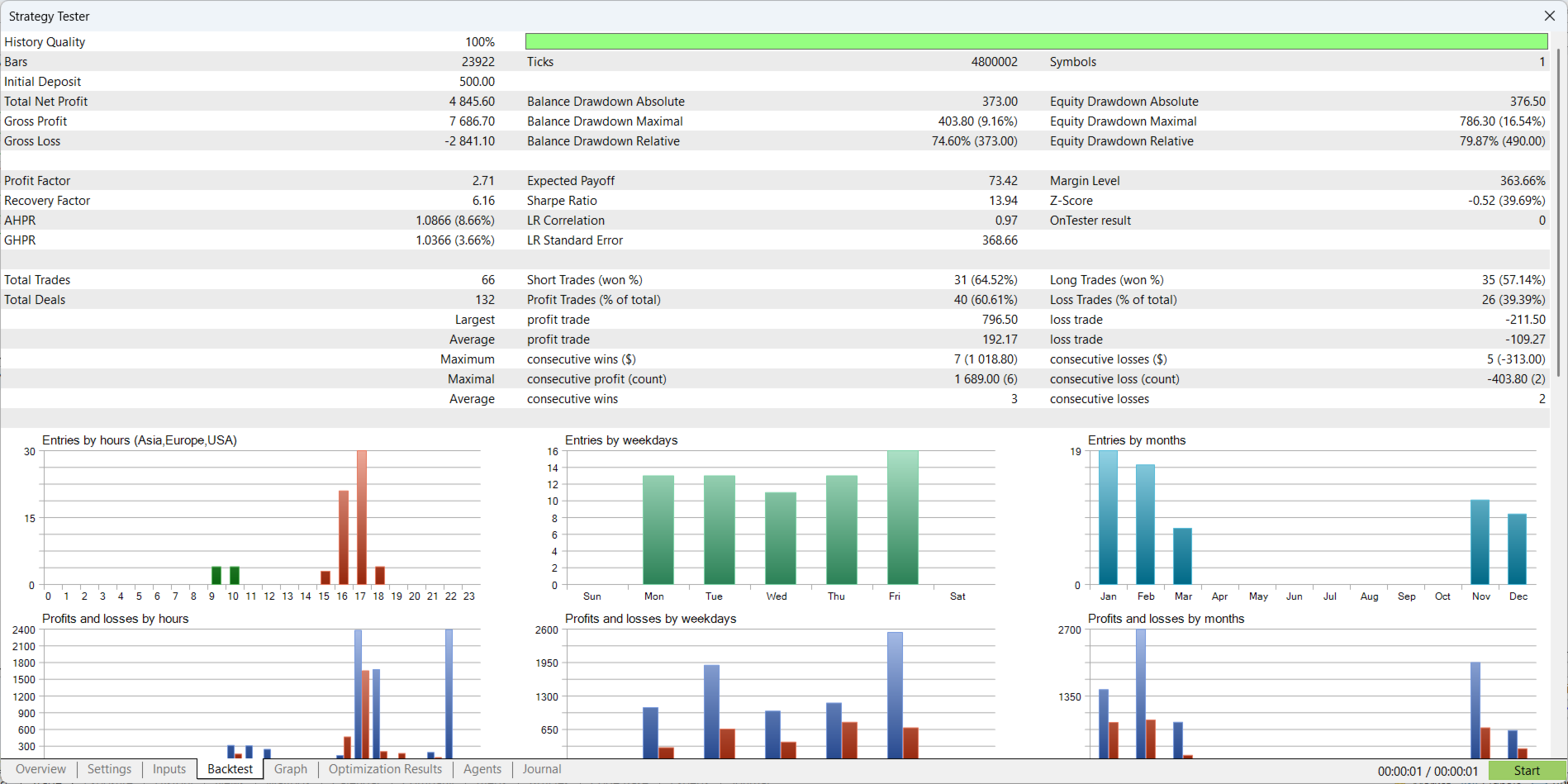Switch to the Overview tab
This screenshot has width=1568, height=784.
click(x=40, y=769)
